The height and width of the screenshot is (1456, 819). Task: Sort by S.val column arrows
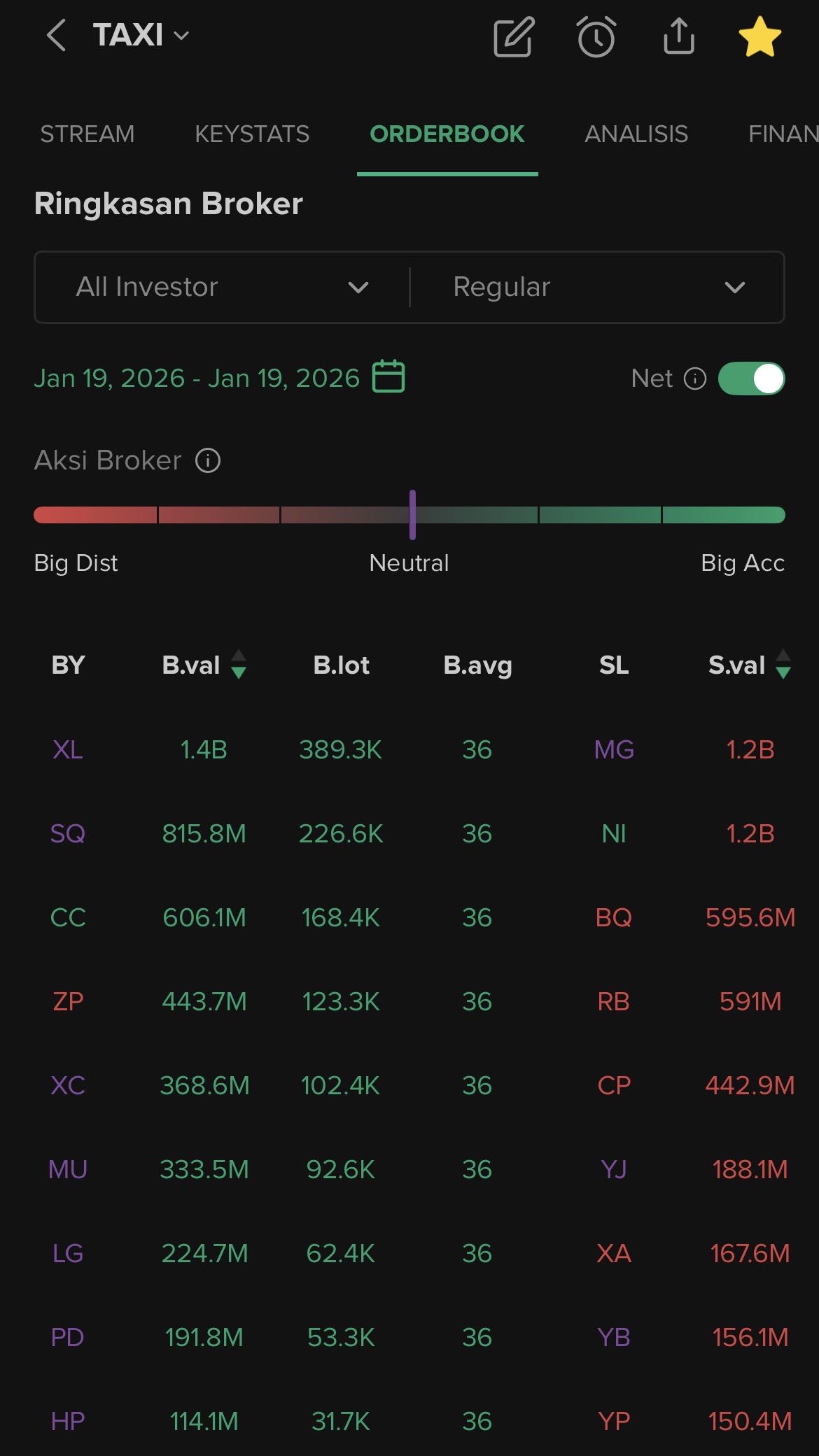click(x=783, y=665)
